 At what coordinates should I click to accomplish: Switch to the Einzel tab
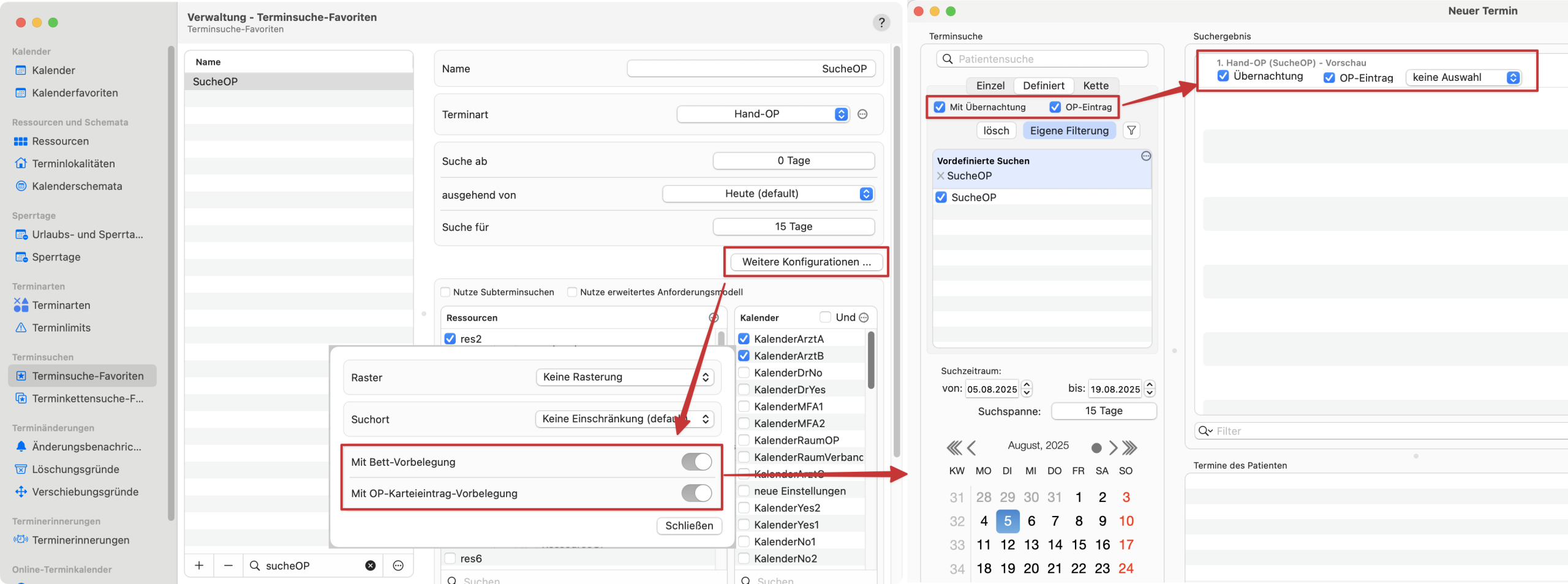990,86
